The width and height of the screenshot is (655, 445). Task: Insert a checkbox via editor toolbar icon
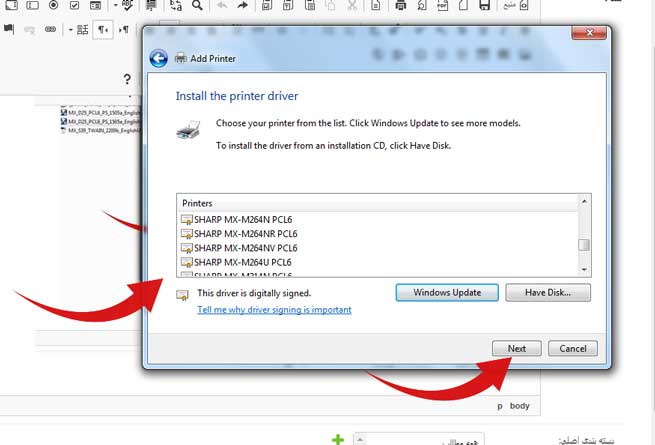click(74, 5)
